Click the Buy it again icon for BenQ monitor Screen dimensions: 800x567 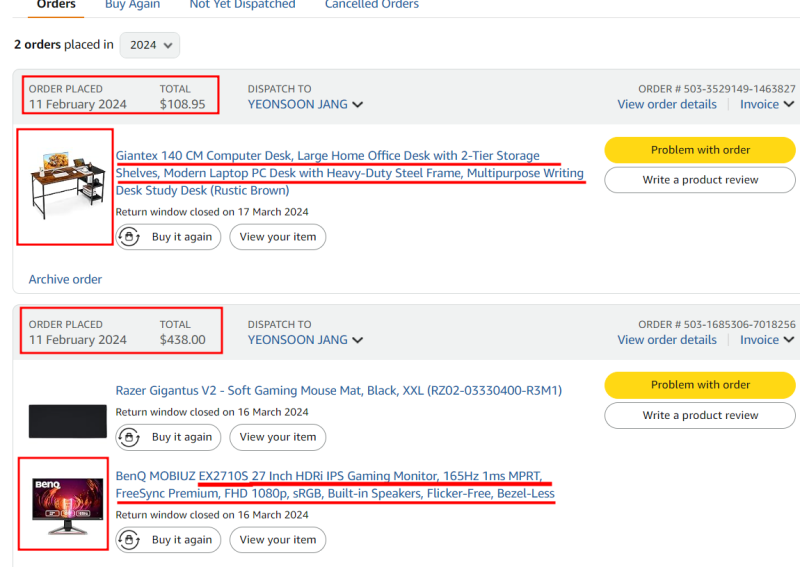click(x=129, y=540)
